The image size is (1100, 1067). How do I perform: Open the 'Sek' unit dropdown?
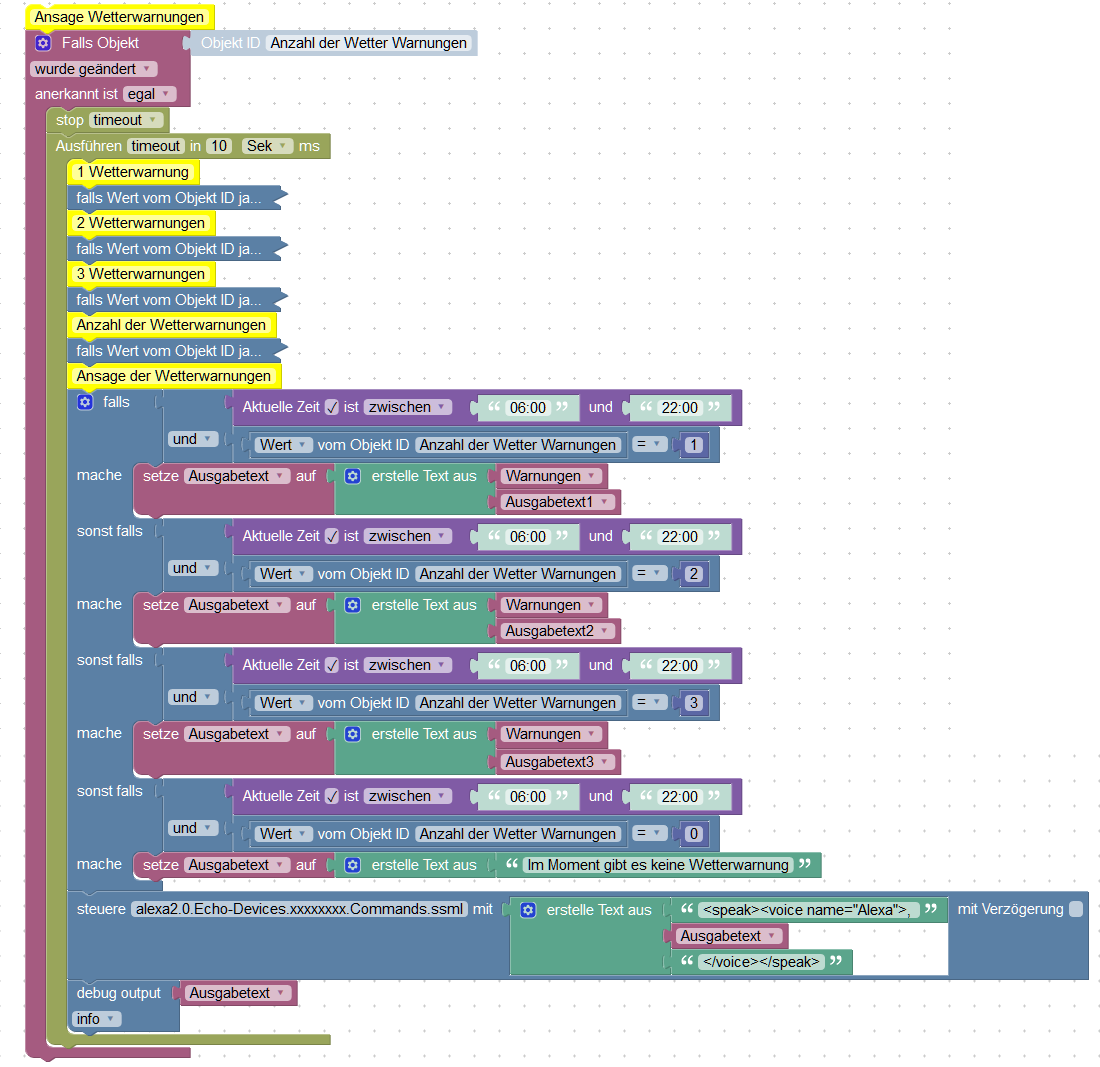[267, 146]
